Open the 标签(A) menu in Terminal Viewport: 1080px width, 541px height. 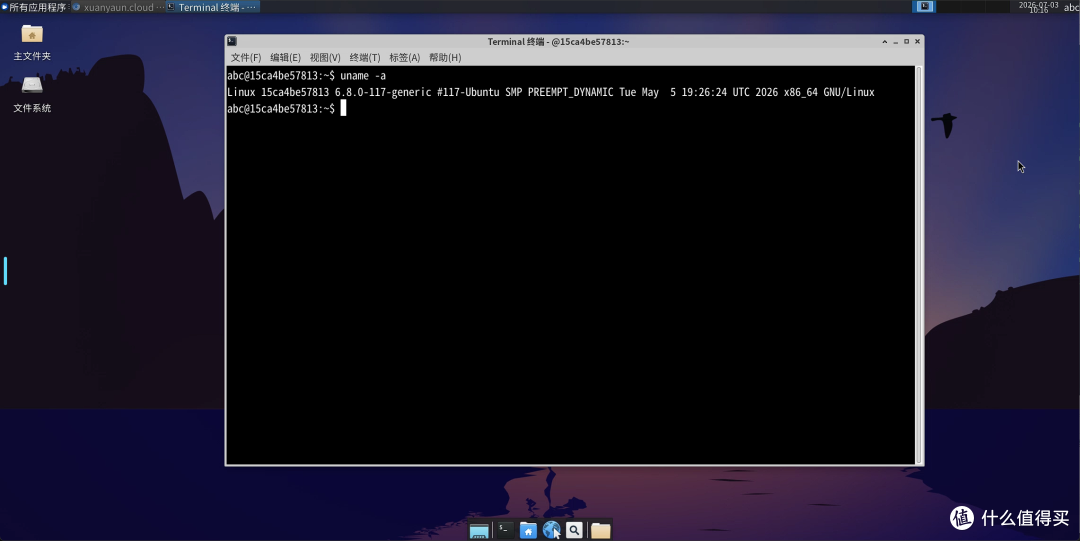point(404,57)
